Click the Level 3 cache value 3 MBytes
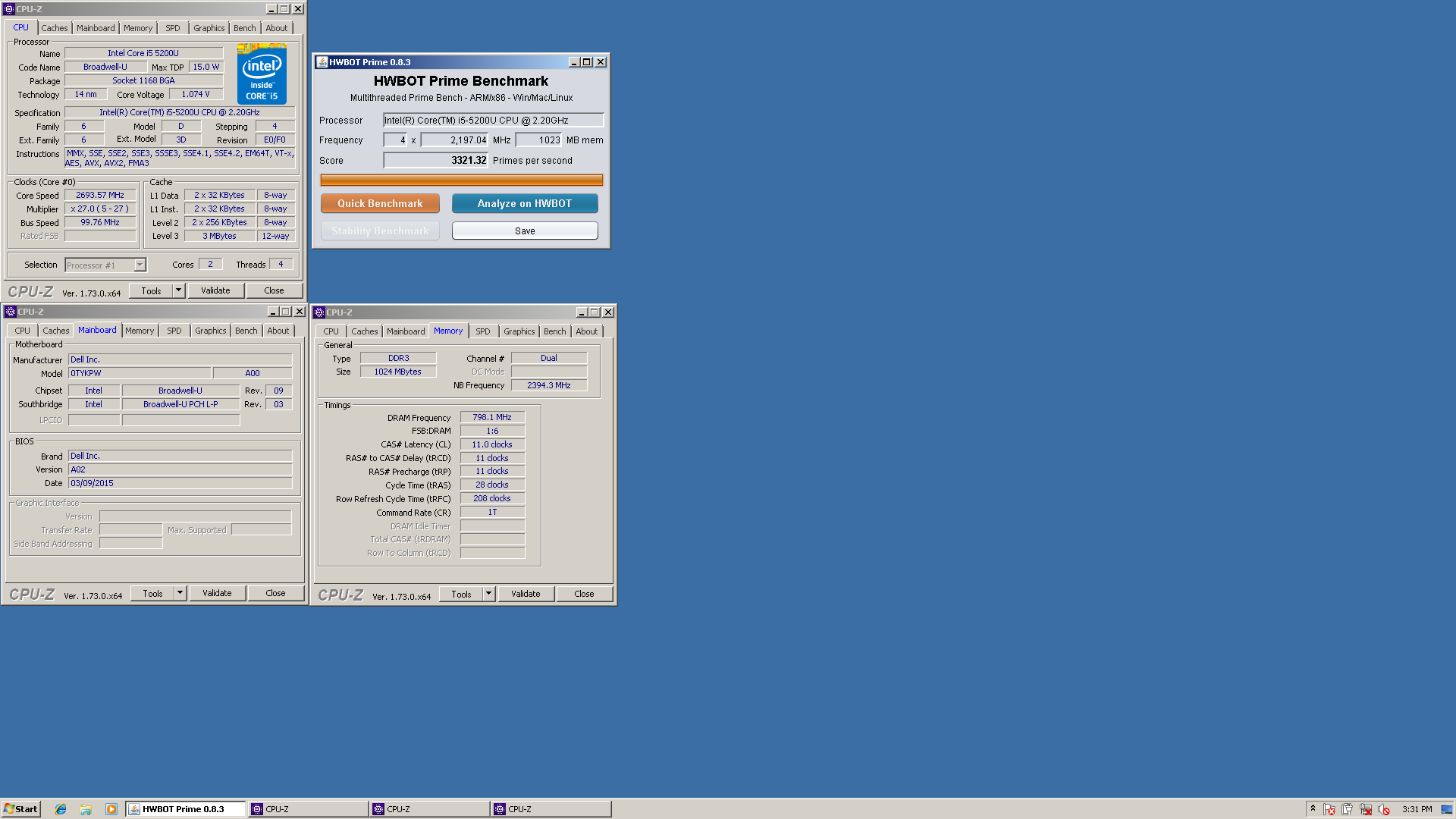Viewport: 1456px width, 819px height. click(x=219, y=236)
